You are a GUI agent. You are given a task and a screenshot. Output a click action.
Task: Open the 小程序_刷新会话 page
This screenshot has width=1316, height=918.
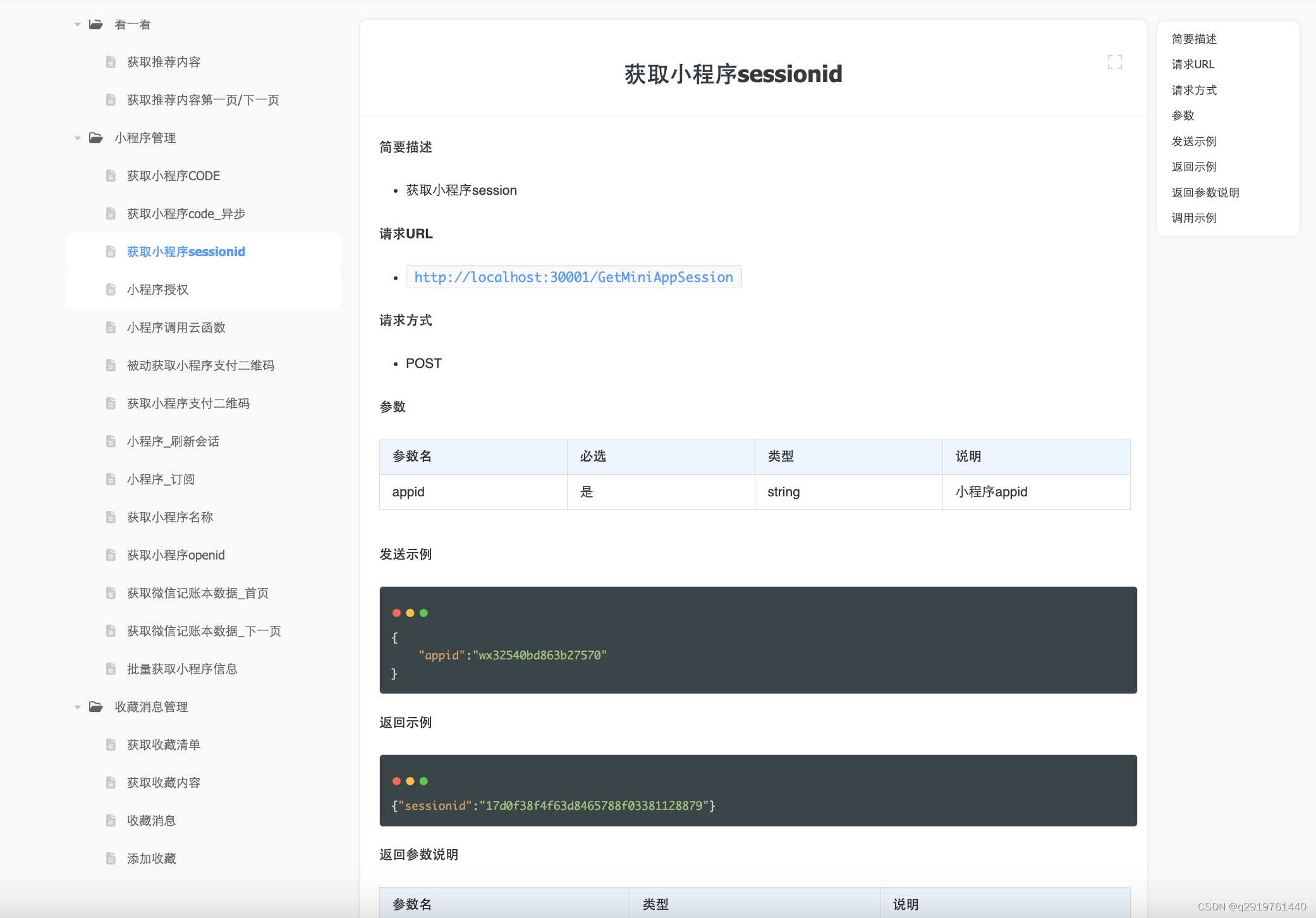point(173,441)
